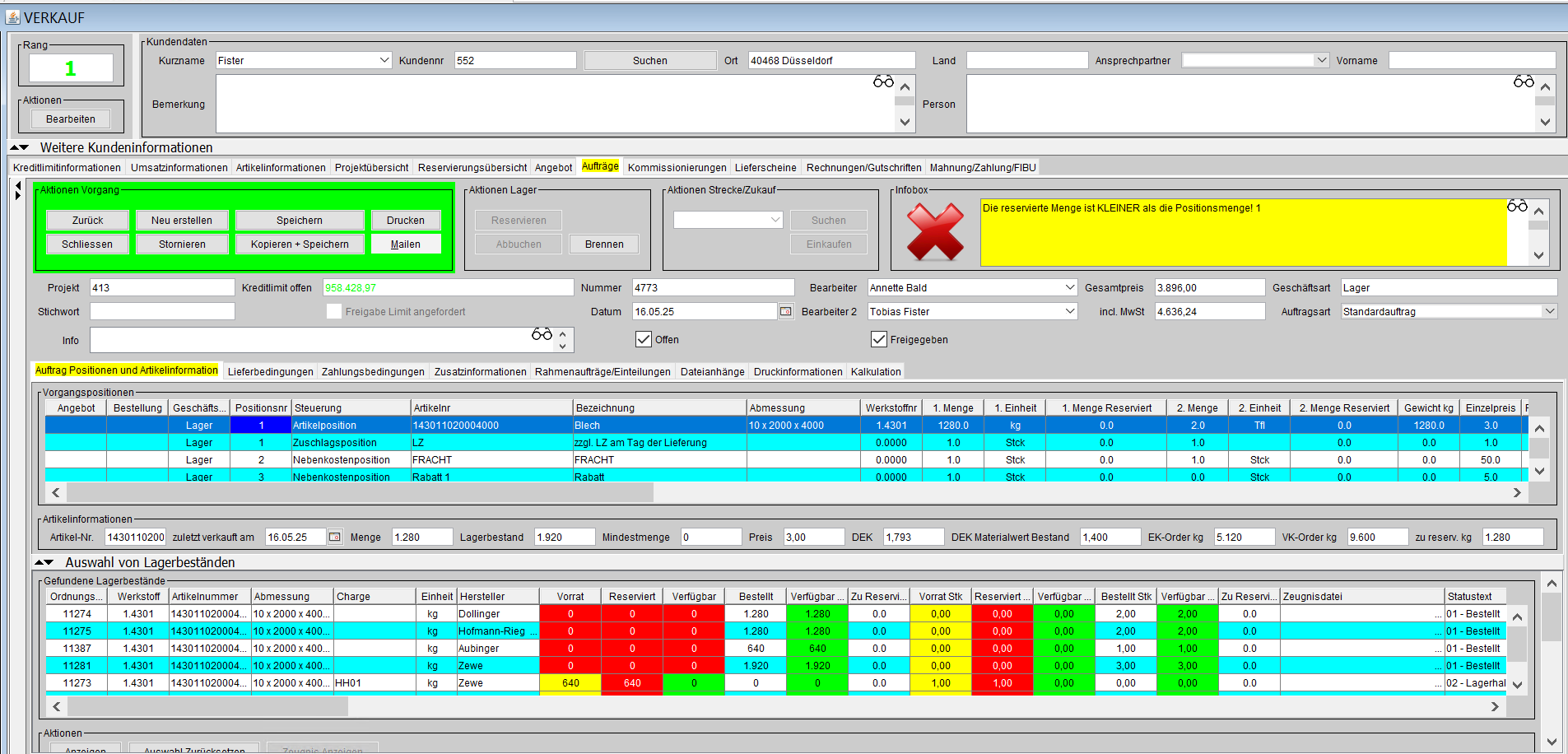Click the red X icon in Infobox
The width and height of the screenshot is (1568, 754).
click(x=935, y=232)
